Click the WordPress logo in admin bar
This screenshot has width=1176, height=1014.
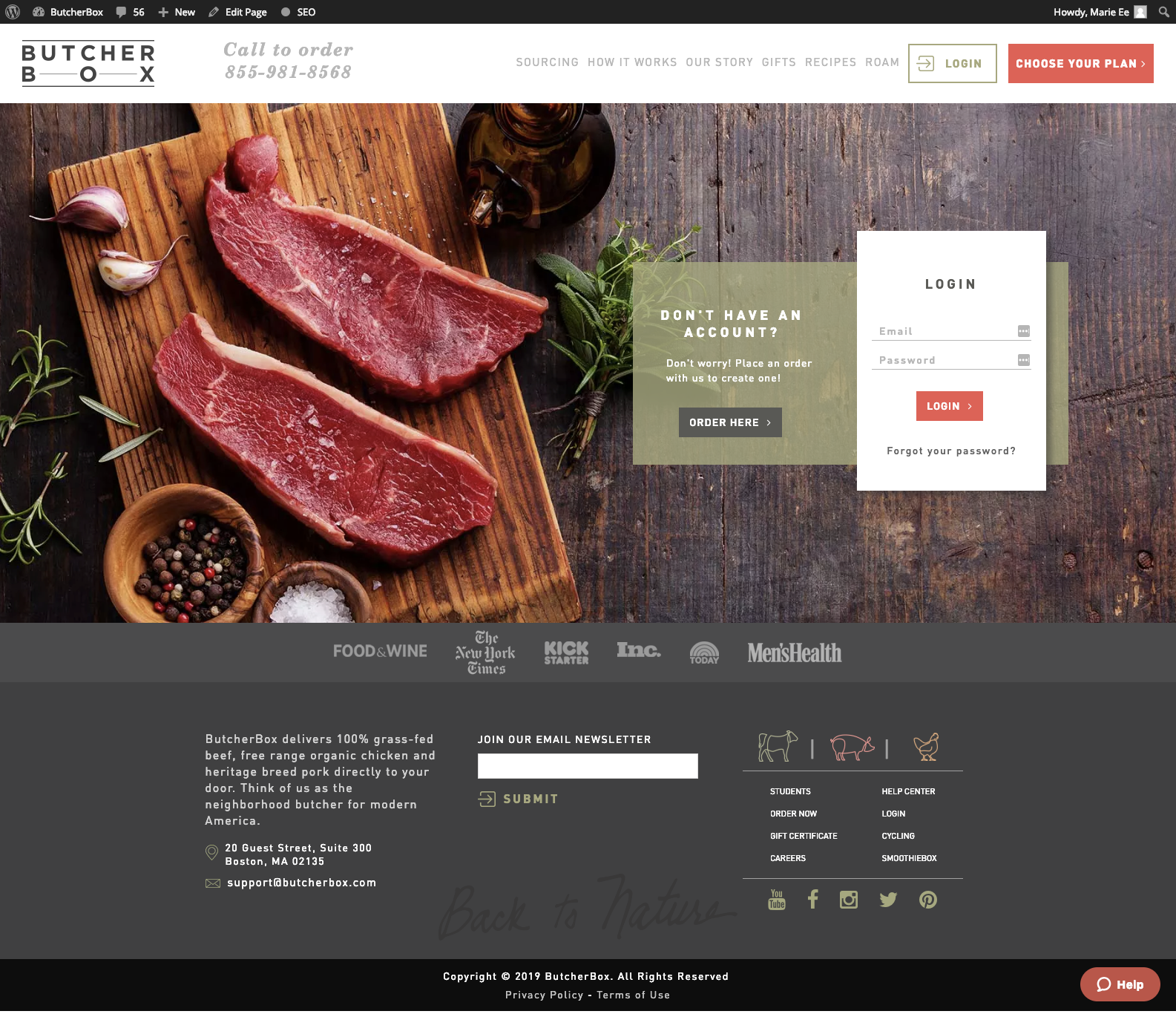[x=13, y=12]
